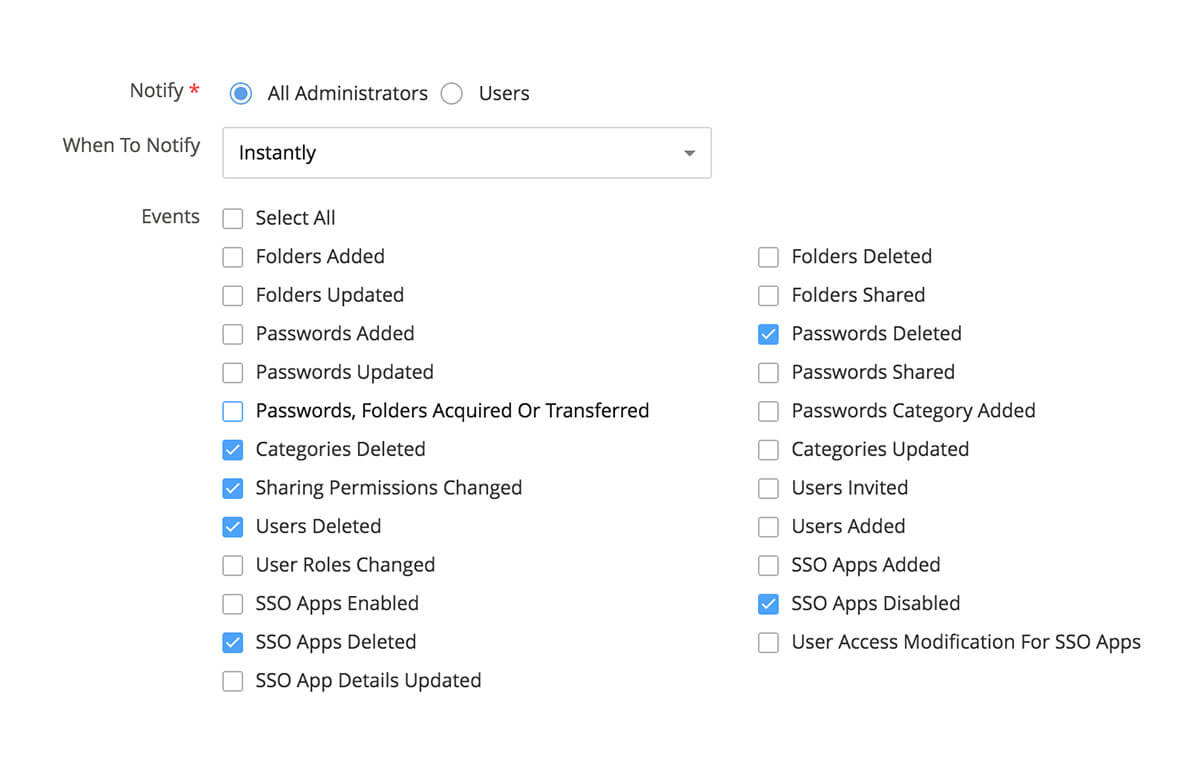This screenshot has width=1200, height=776.
Task: Select the All Administrators radio button
Action: (241, 94)
